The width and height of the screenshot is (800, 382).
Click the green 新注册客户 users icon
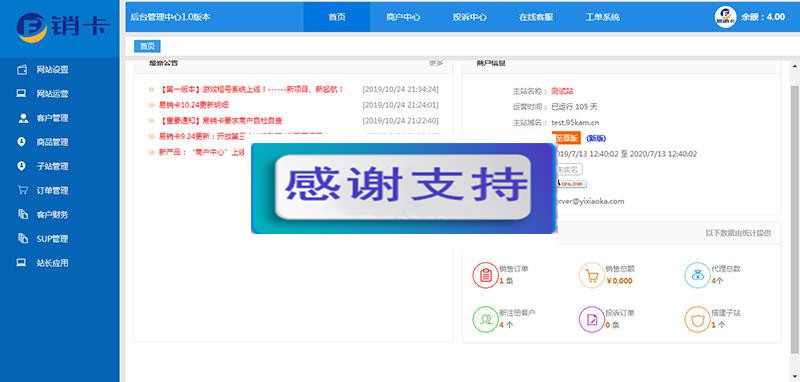click(x=485, y=319)
